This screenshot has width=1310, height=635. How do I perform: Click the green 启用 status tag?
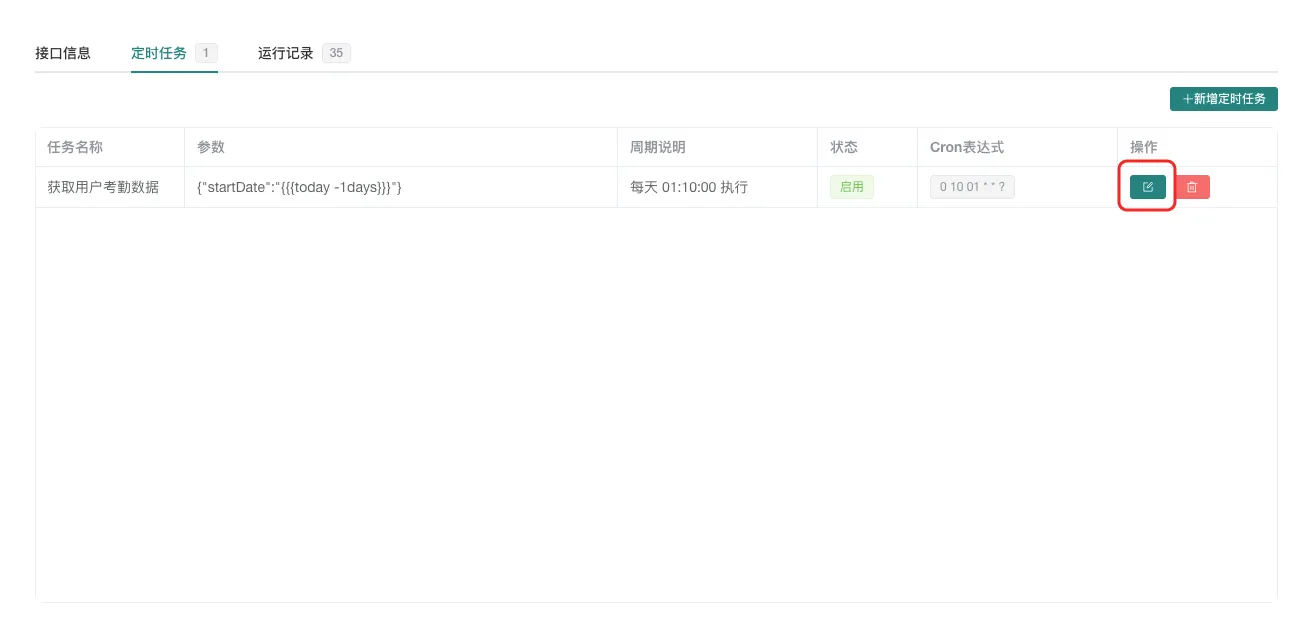pyautogui.click(x=851, y=187)
